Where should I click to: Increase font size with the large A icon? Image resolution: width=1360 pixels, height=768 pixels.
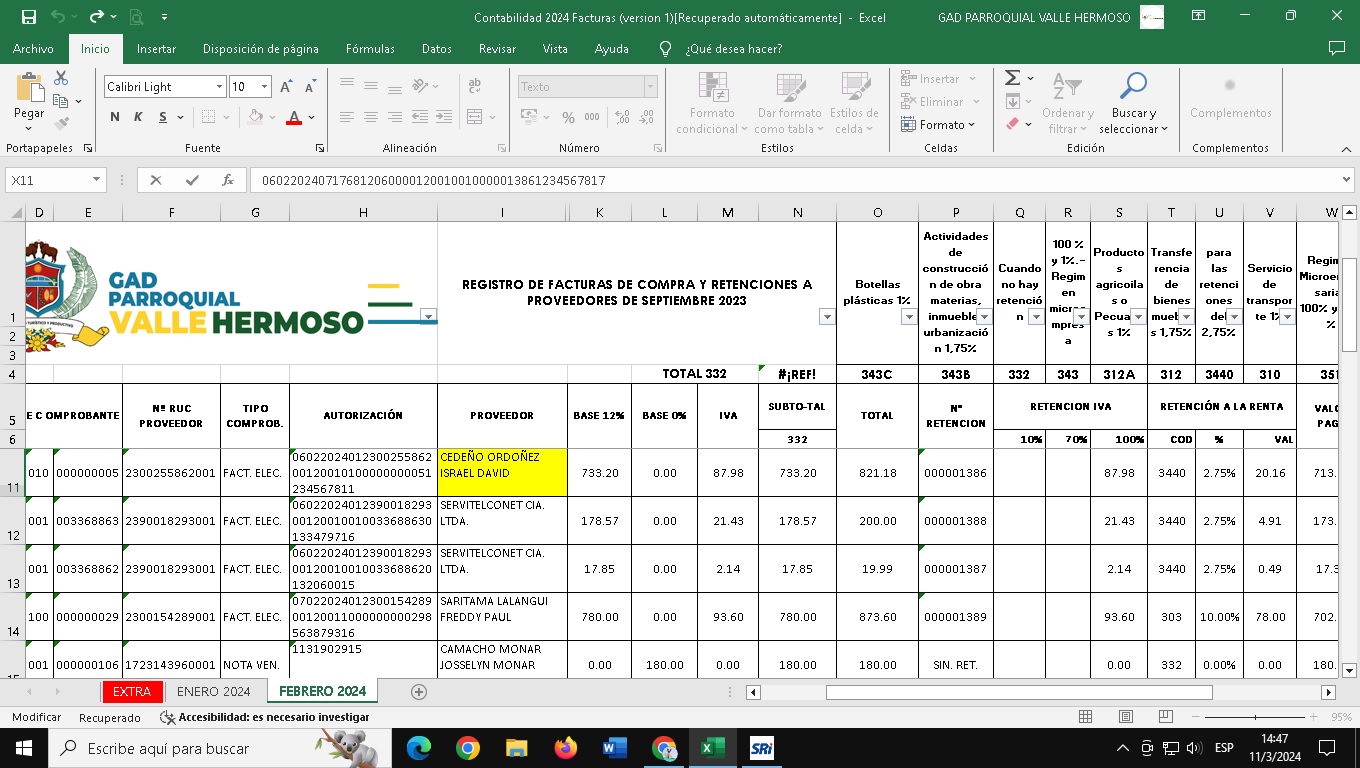(286, 87)
